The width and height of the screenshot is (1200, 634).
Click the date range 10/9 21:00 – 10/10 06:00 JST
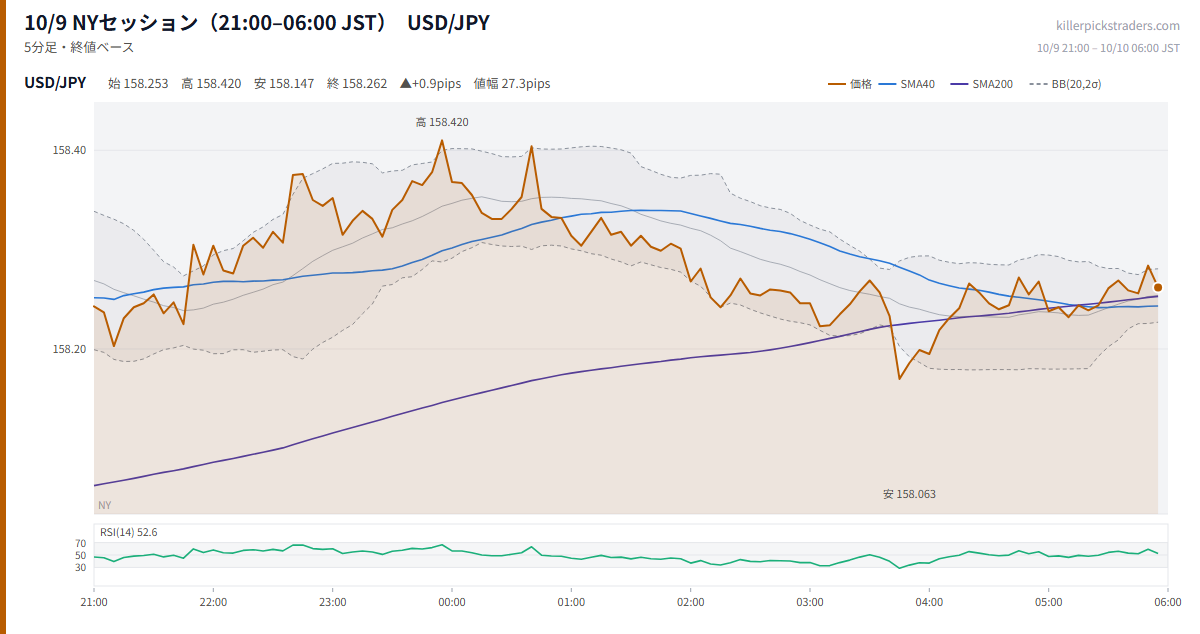pos(1108,48)
